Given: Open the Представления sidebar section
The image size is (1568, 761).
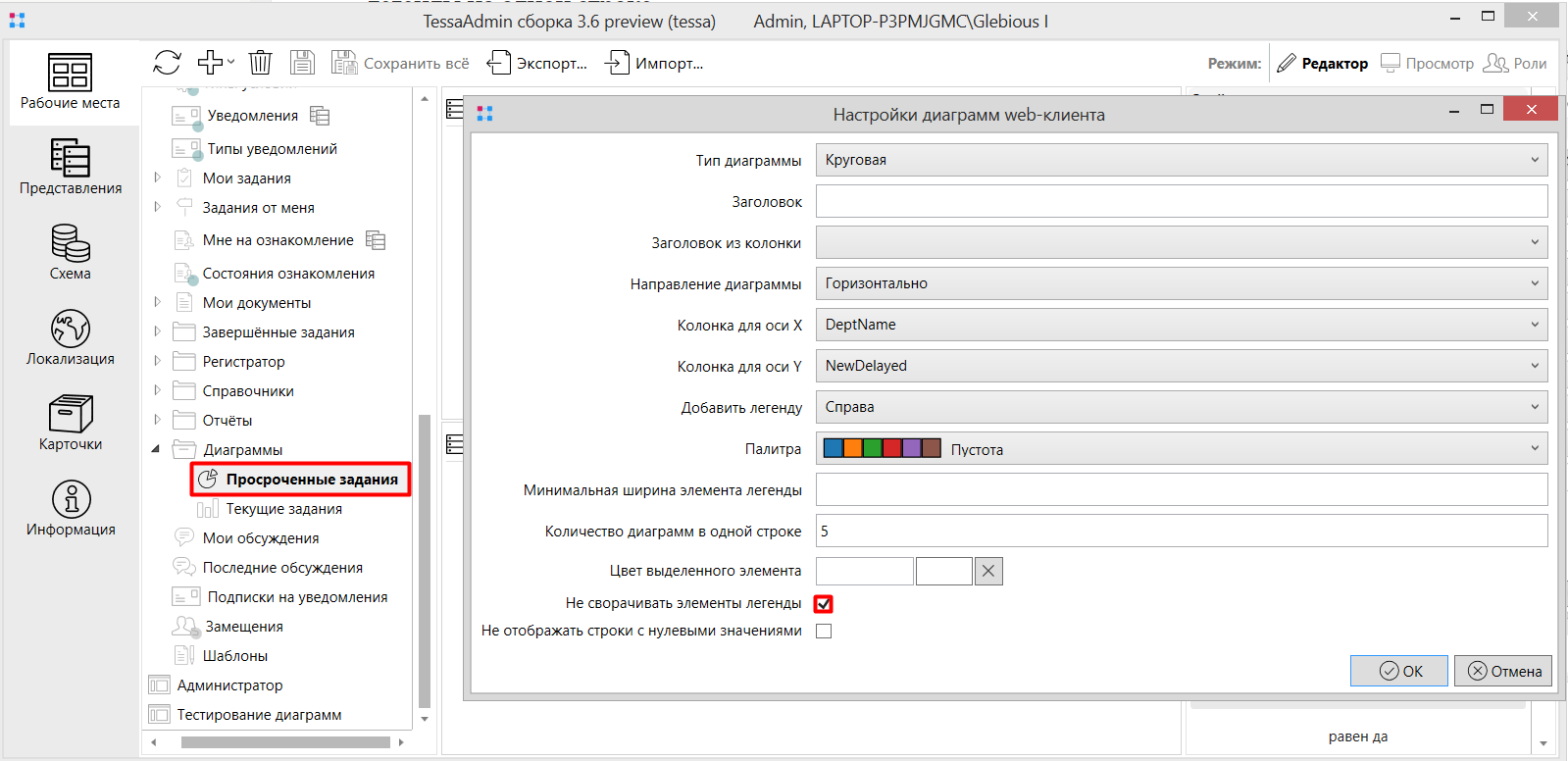Looking at the screenshot, I should click(x=71, y=167).
